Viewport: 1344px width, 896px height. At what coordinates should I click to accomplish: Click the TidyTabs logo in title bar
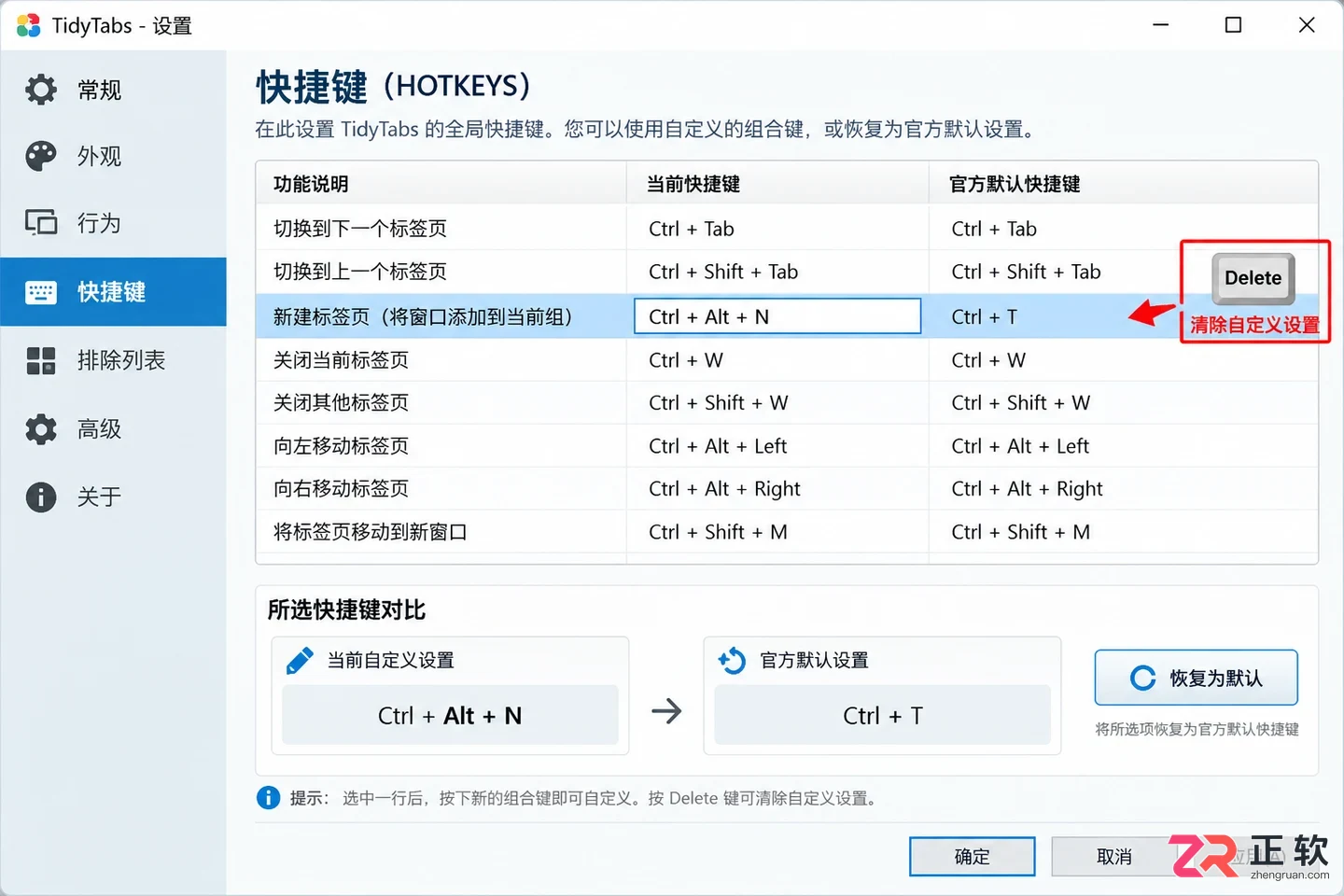[29, 25]
